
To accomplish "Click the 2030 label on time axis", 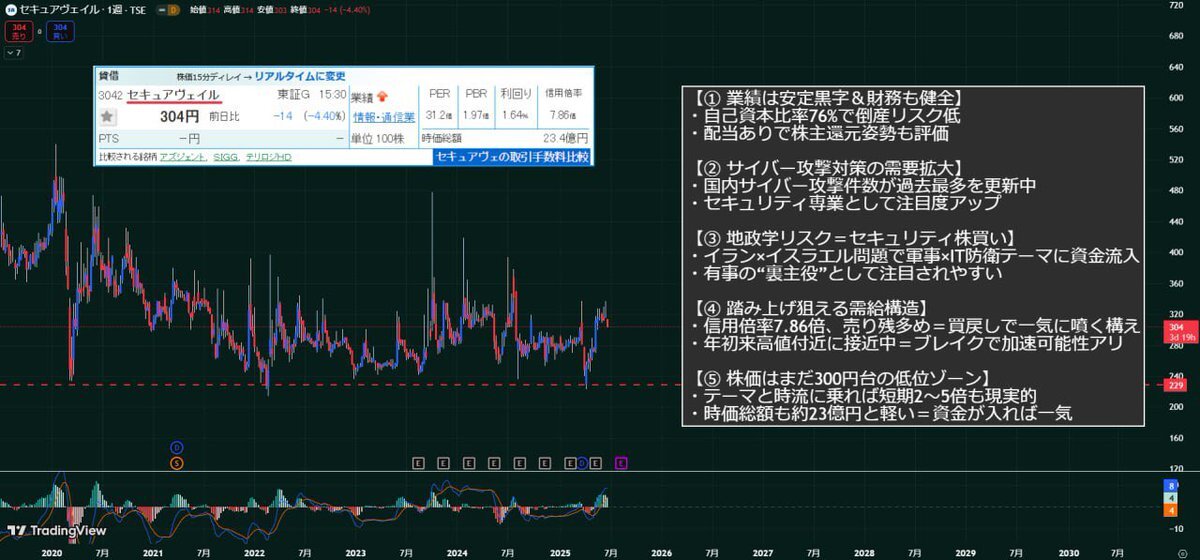I will point(1068,551).
